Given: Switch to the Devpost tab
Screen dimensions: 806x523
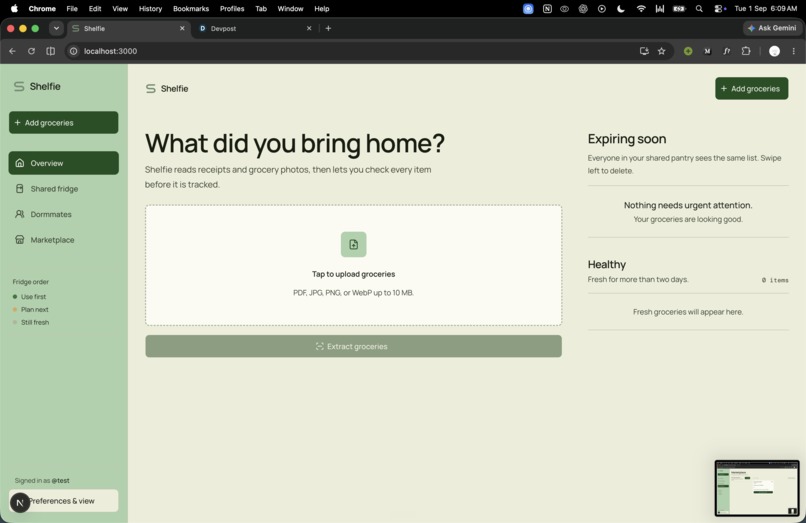Looking at the screenshot, I should pos(254,28).
